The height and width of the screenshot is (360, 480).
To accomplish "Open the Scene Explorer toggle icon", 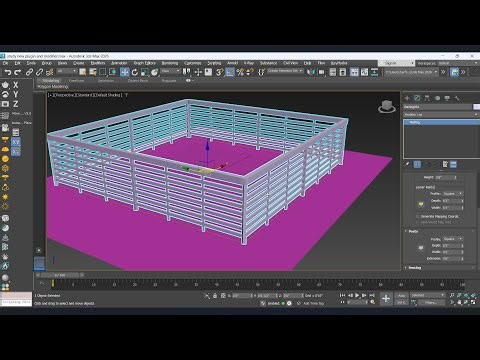I will tap(333, 72).
